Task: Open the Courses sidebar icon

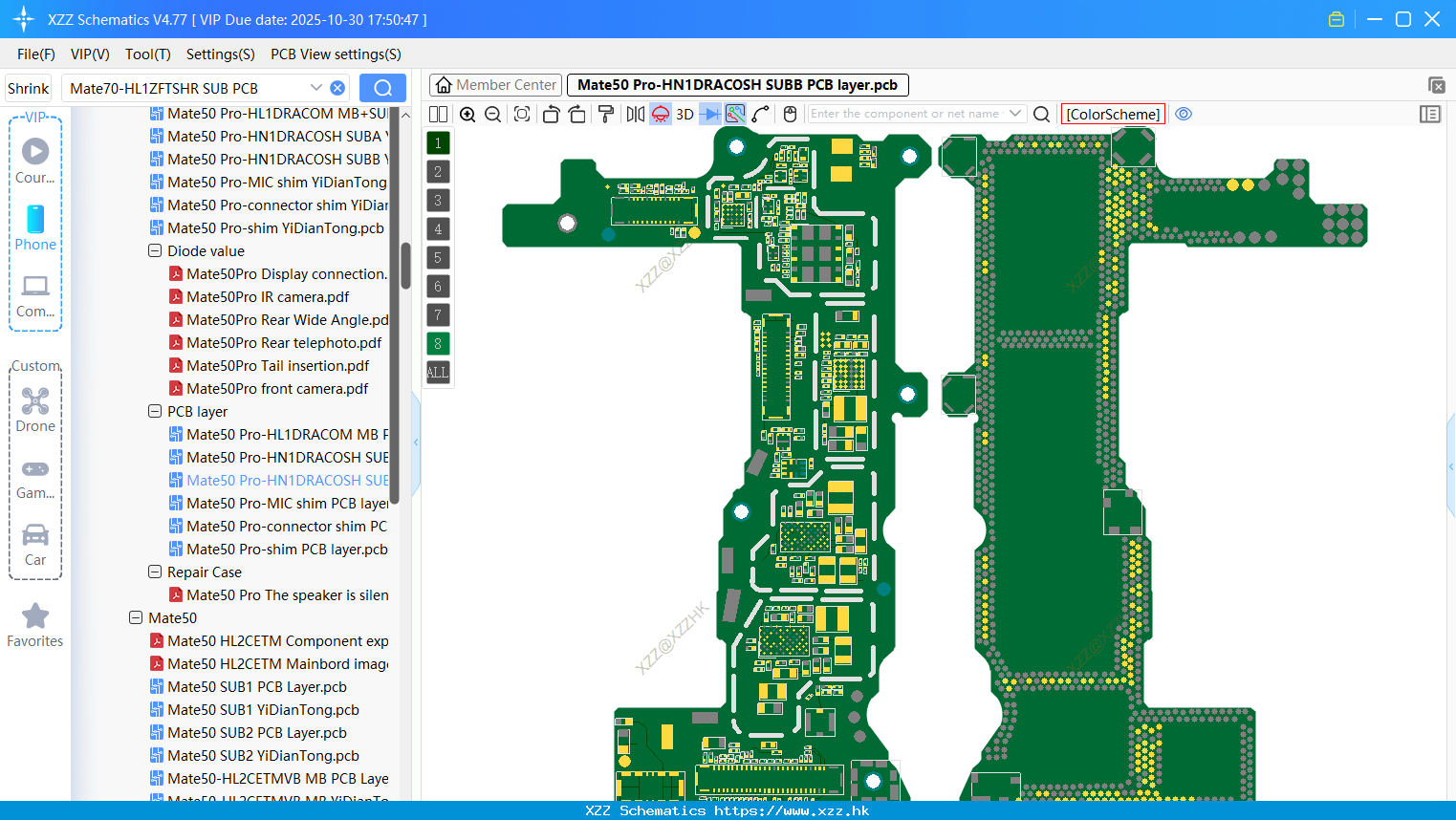Action: click(x=35, y=161)
